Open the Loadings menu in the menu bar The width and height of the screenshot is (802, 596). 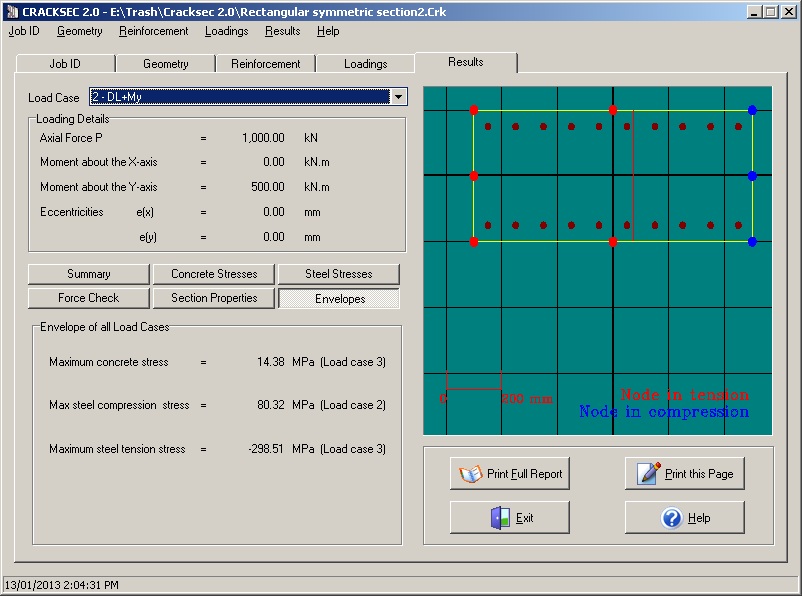tap(226, 31)
